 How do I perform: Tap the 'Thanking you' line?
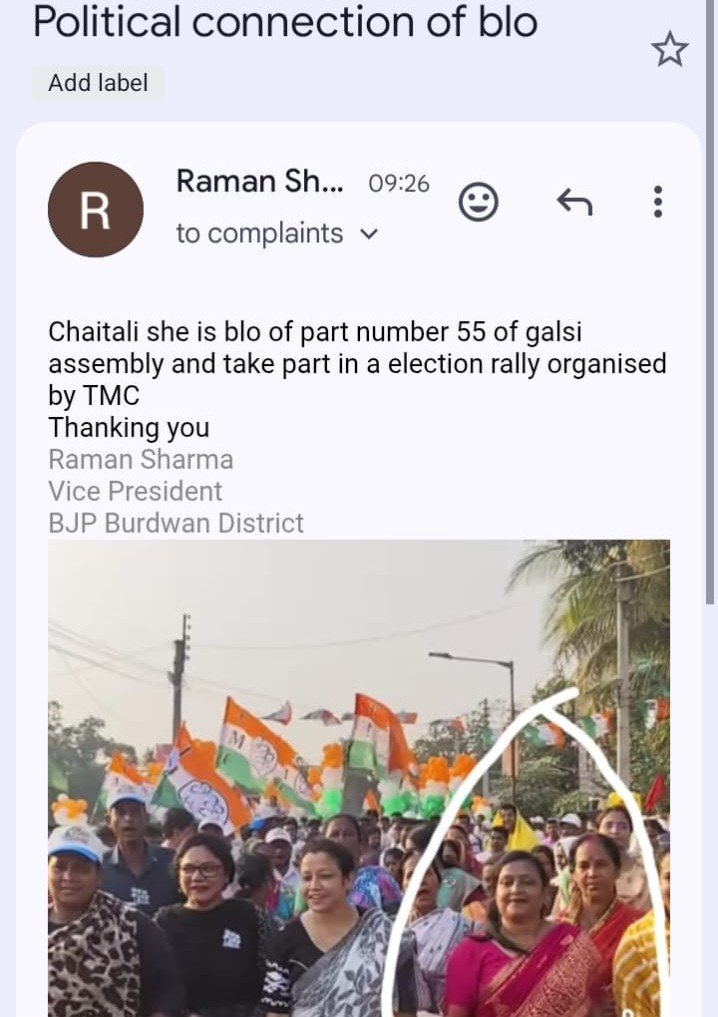tap(129, 428)
